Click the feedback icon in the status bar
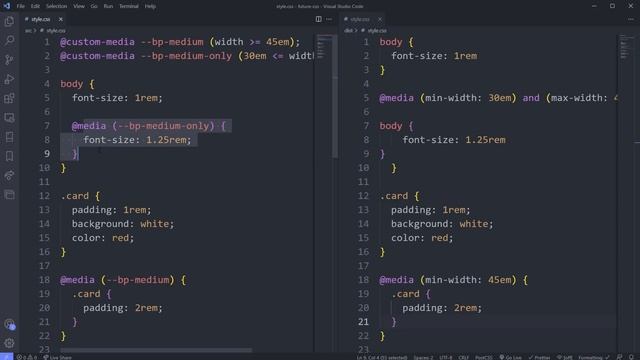 pyautogui.click(x=620, y=357)
